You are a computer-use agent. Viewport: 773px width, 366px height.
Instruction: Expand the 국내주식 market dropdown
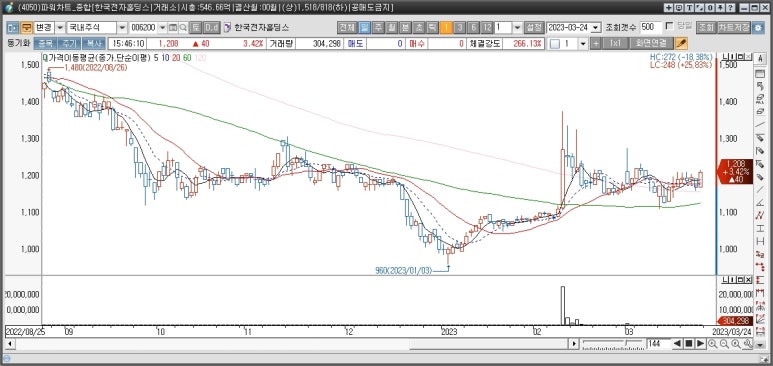[122, 28]
